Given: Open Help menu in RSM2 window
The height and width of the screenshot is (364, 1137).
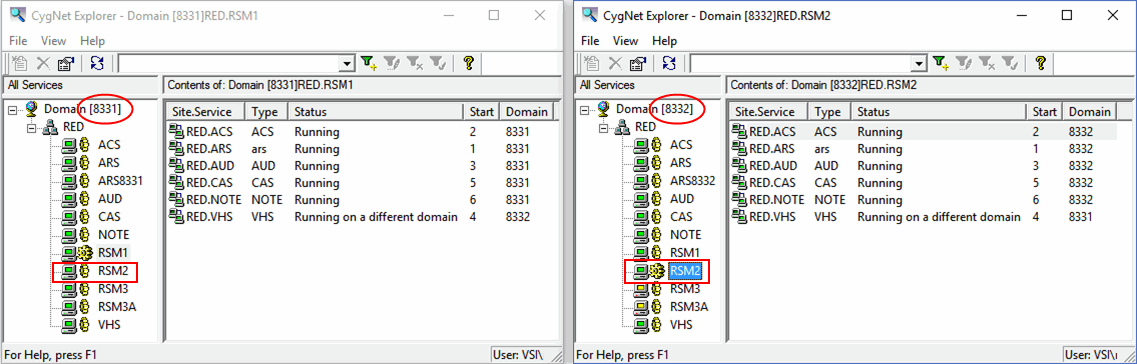Looking at the screenshot, I should point(664,41).
